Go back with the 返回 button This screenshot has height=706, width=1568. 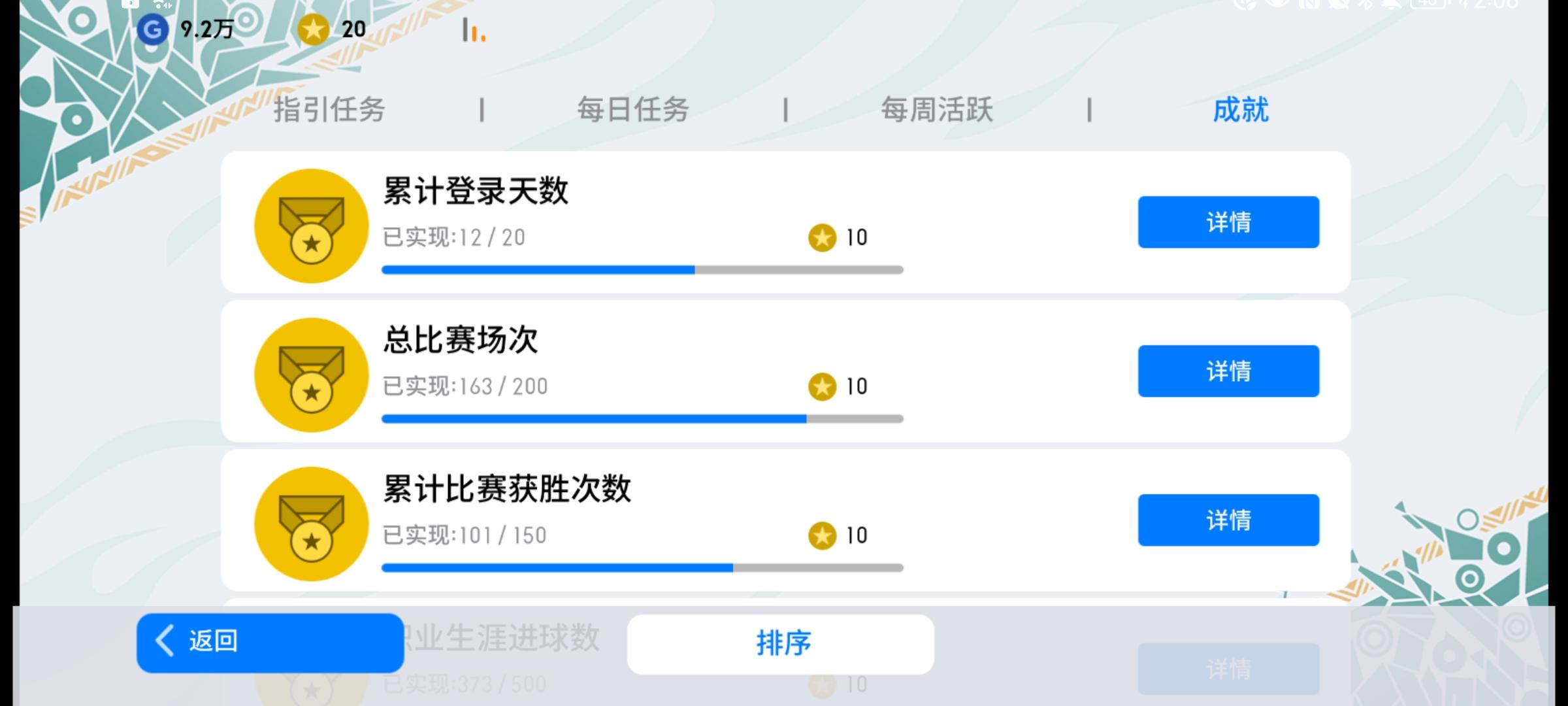point(270,643)
